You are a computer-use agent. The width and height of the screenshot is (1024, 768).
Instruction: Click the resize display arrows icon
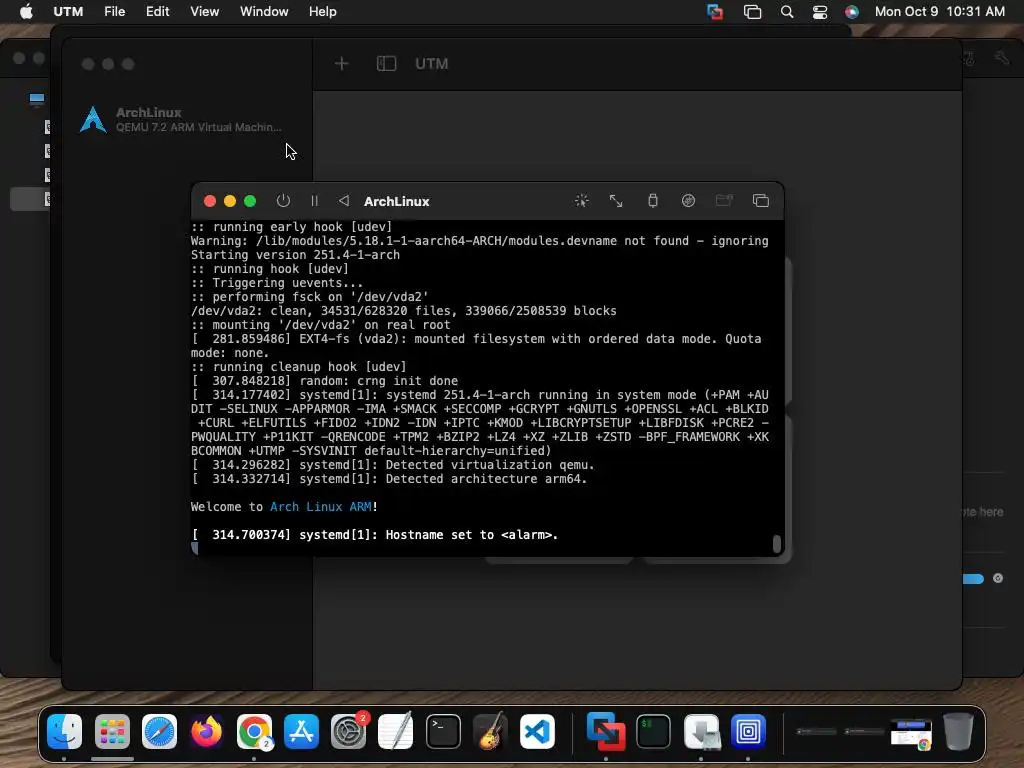point(616,200)
